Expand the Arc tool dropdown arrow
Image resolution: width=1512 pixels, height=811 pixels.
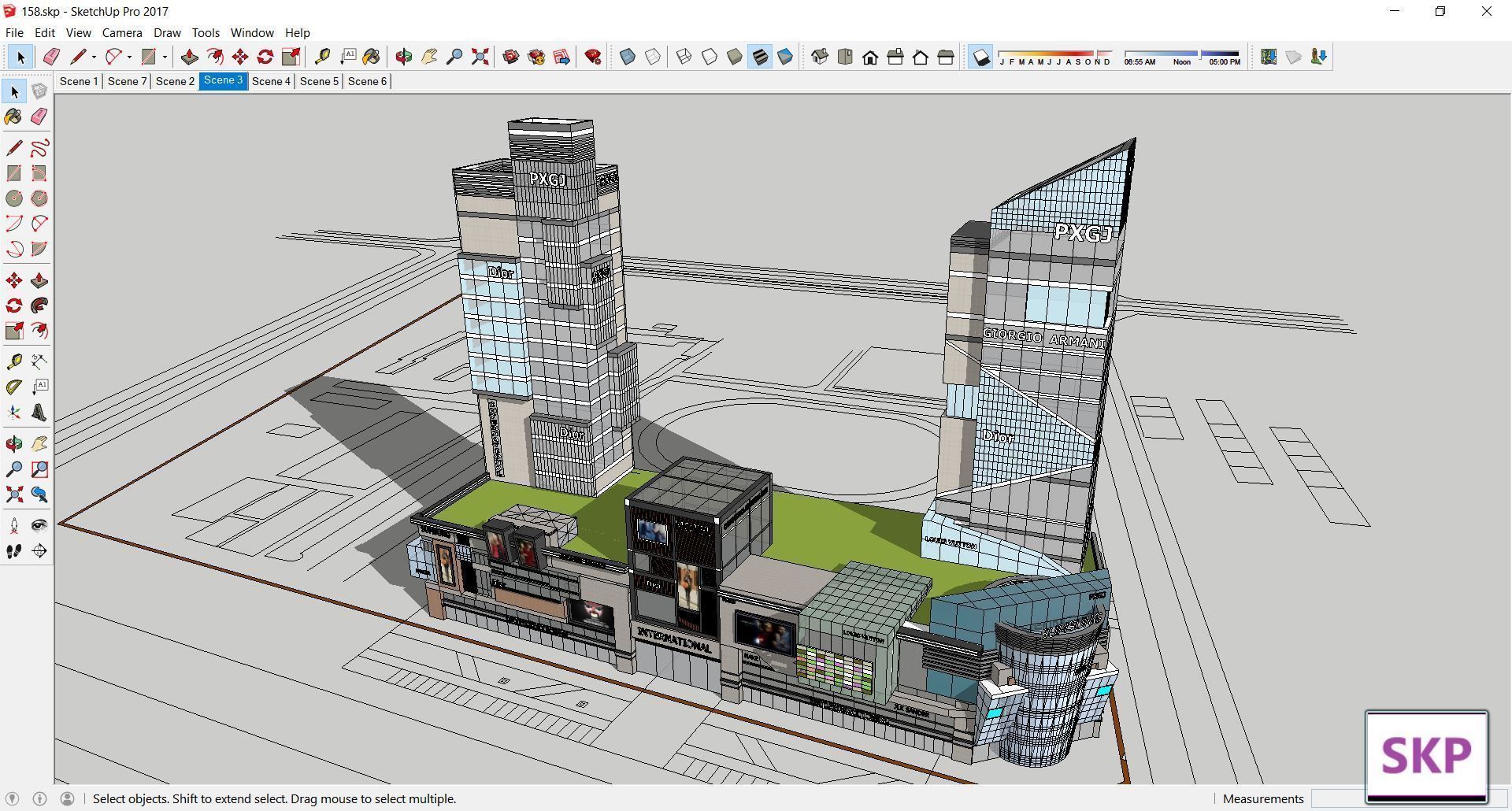tap(129, 57)
